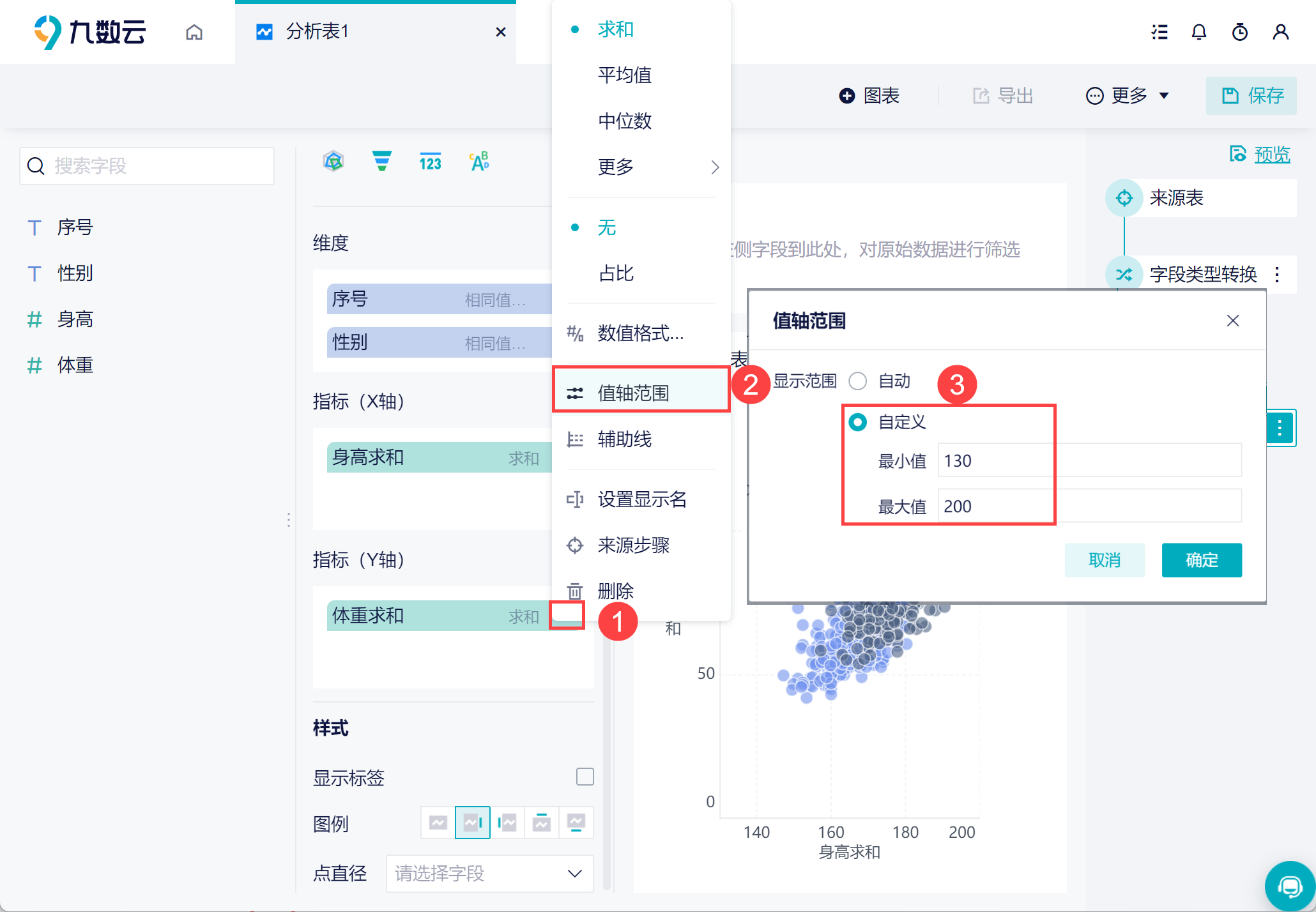The width and height of the screenshot is (1316, 912).
Task: Select the 自动 display range radio
Action: pos(858,381)
